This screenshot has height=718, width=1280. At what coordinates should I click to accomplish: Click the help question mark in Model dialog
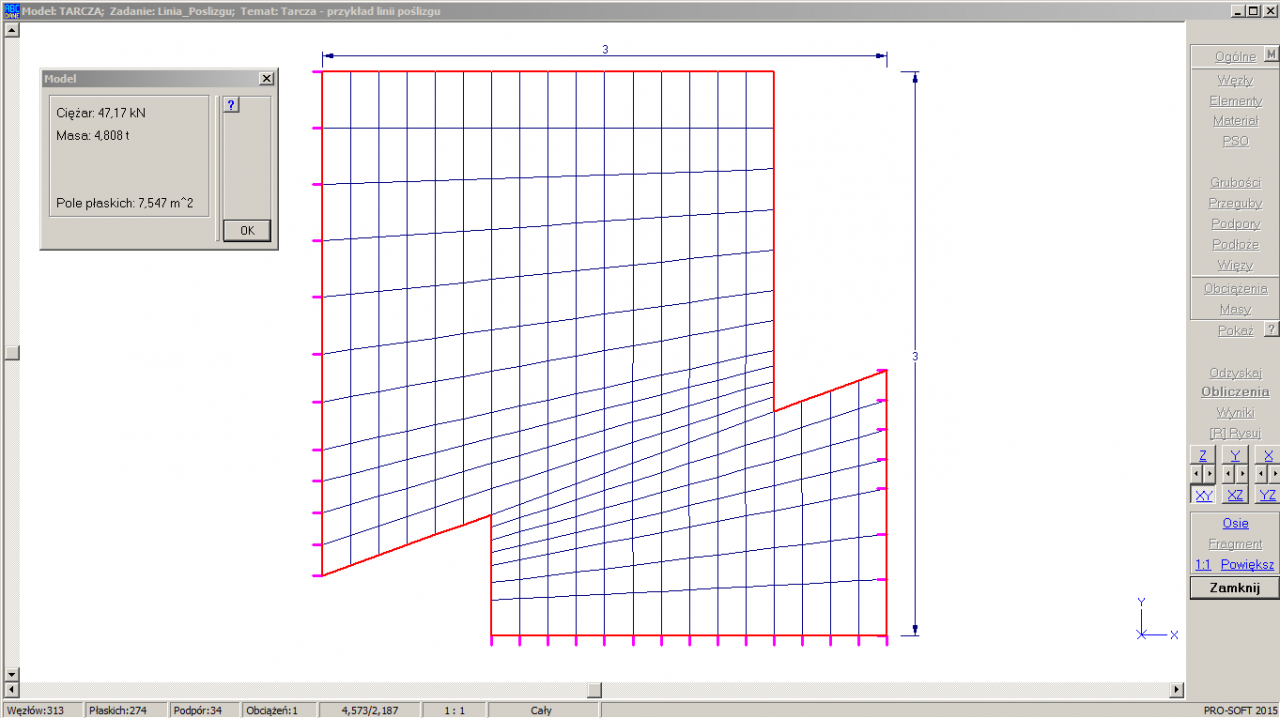click(231, 105)
